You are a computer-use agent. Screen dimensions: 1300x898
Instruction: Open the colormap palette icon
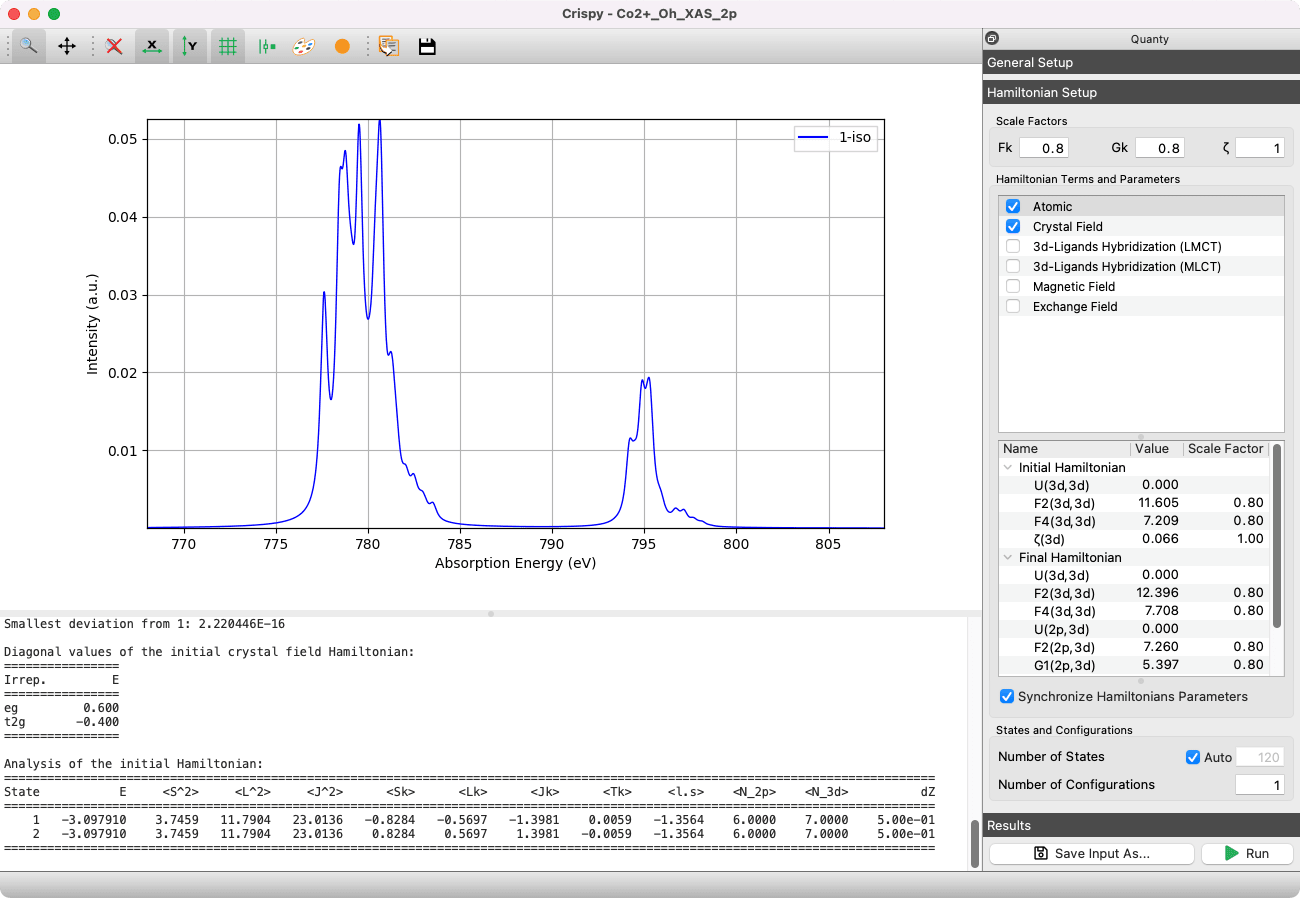[304, 46]
